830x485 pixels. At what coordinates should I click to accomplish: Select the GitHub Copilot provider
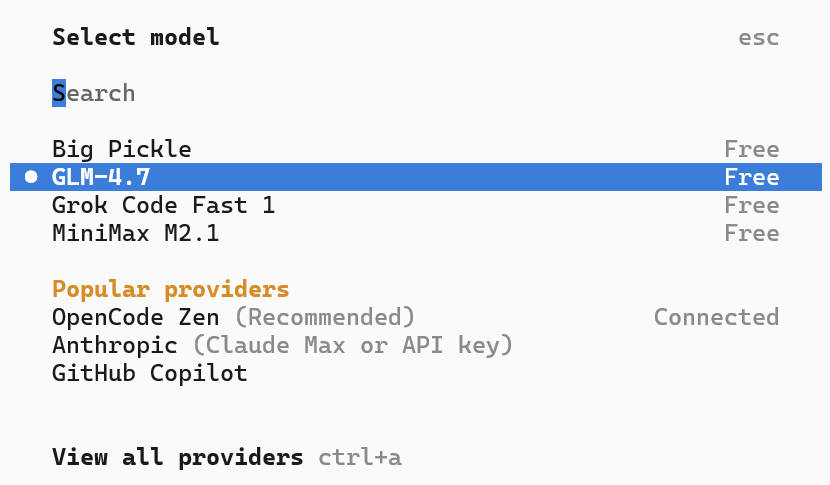[x=149, y=373]
